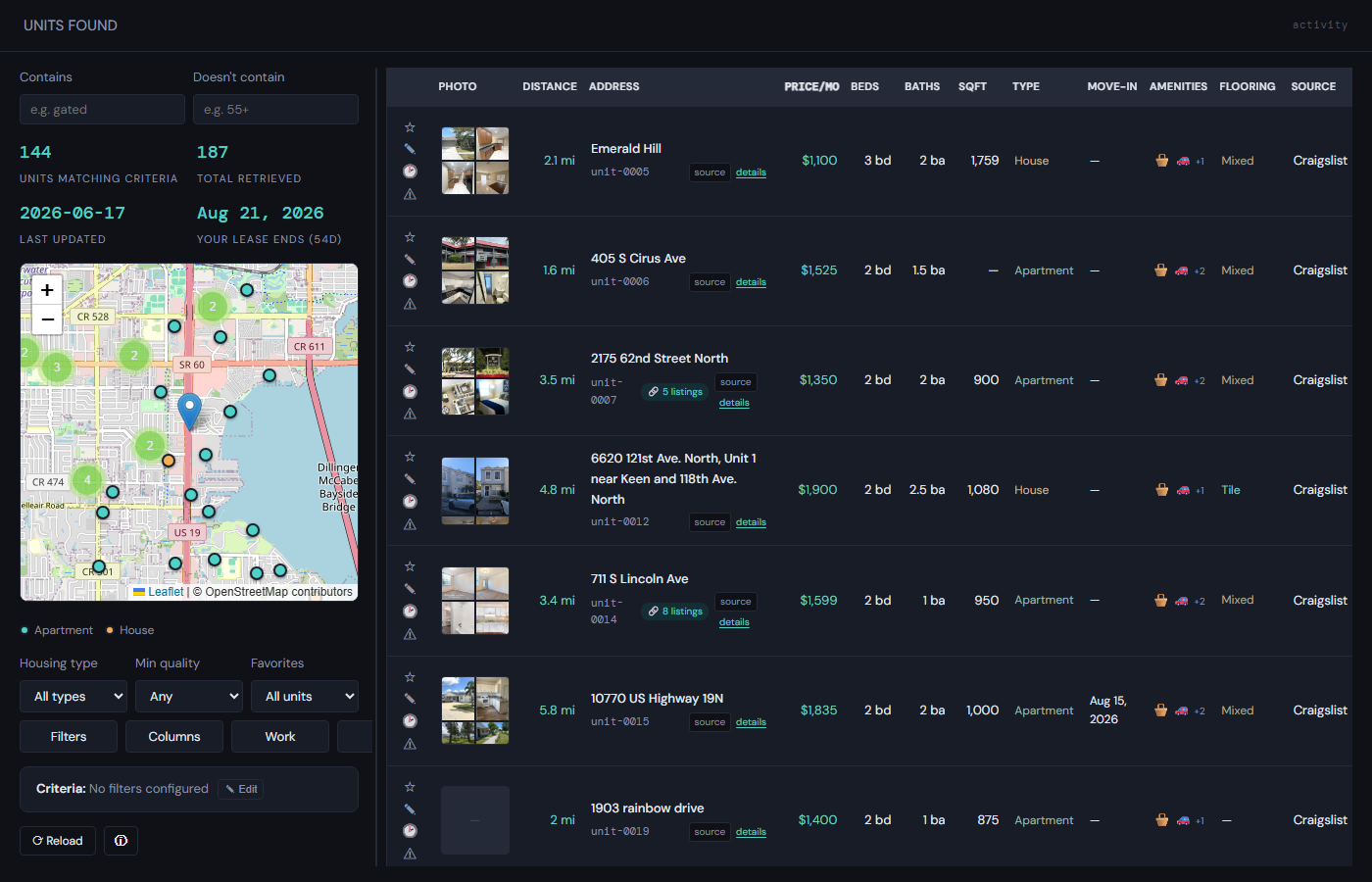Click the Tile flooring value
The image size is (1372, 882).
tap(1231, 490)
